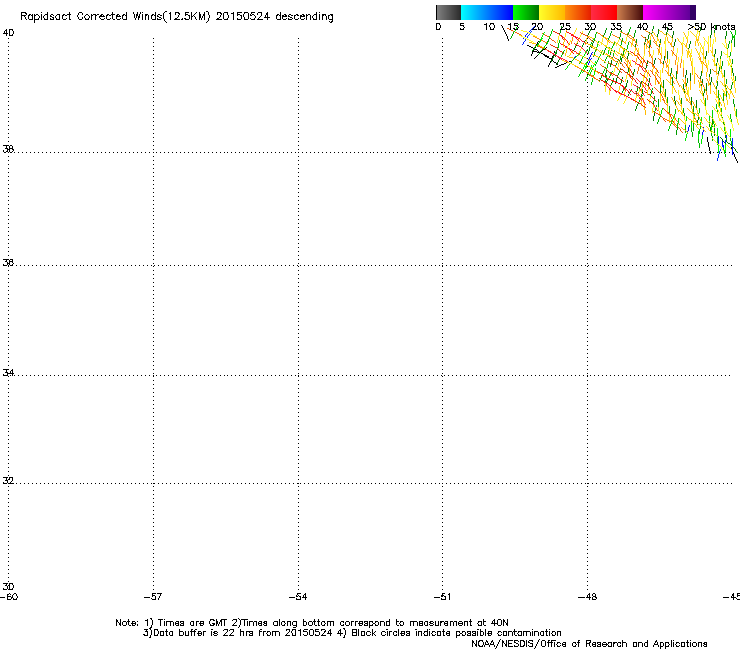Image resolution: width=740 pixels, height=650 pixels.
Task: Click the note about Data buffer 22 hrs
Action: tap(352, 633)
